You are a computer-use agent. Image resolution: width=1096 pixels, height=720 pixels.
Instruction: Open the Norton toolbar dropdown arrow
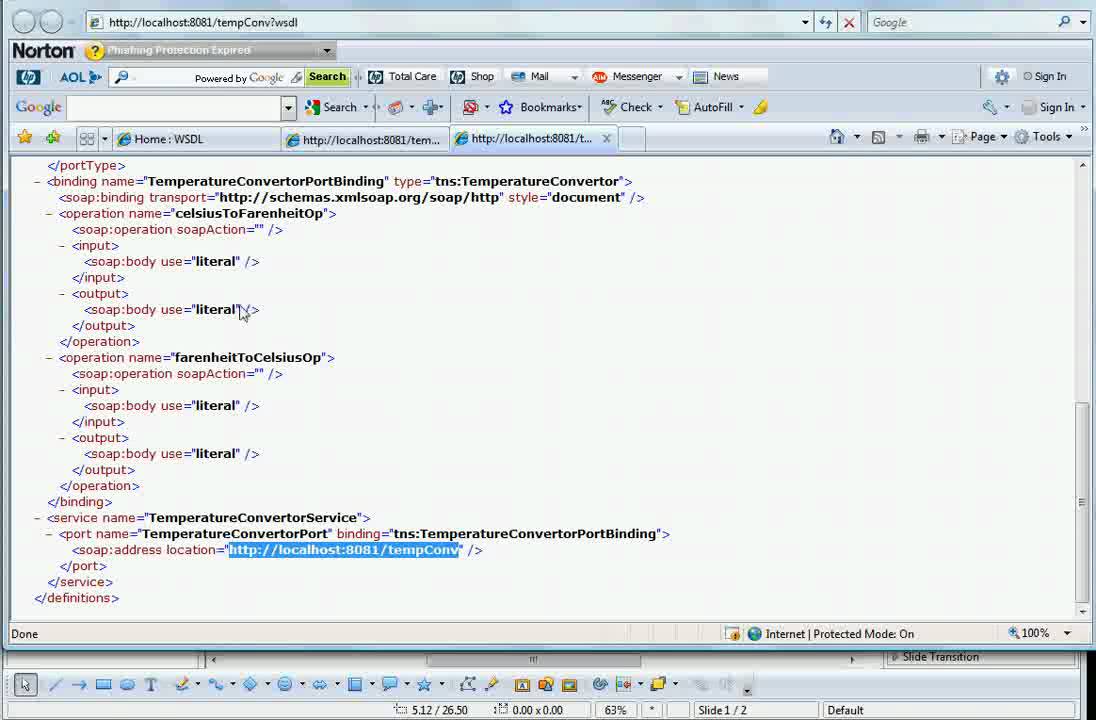pyautogui.click(x=326, y=50)
